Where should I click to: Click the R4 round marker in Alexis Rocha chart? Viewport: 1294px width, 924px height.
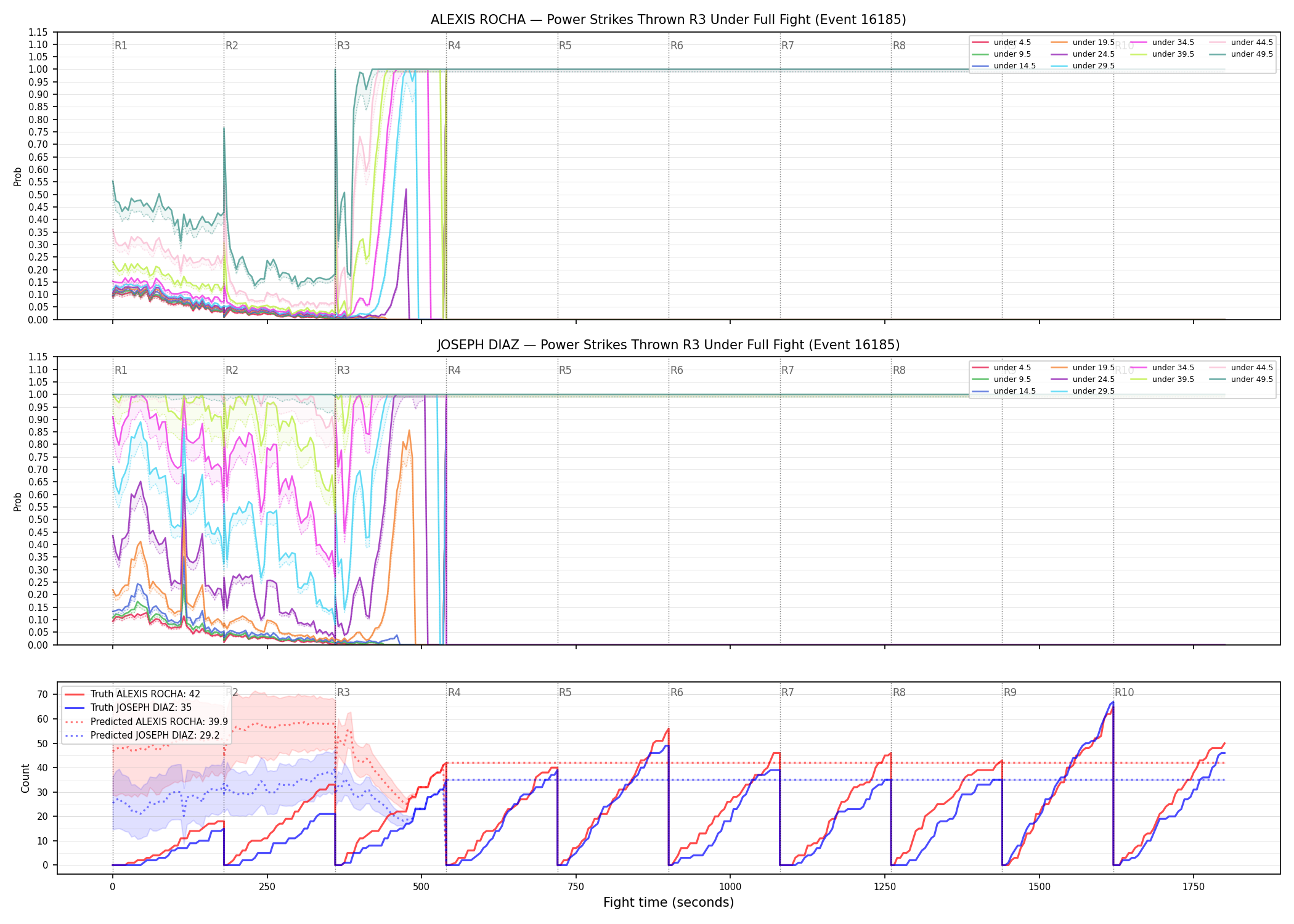[454, 46]
